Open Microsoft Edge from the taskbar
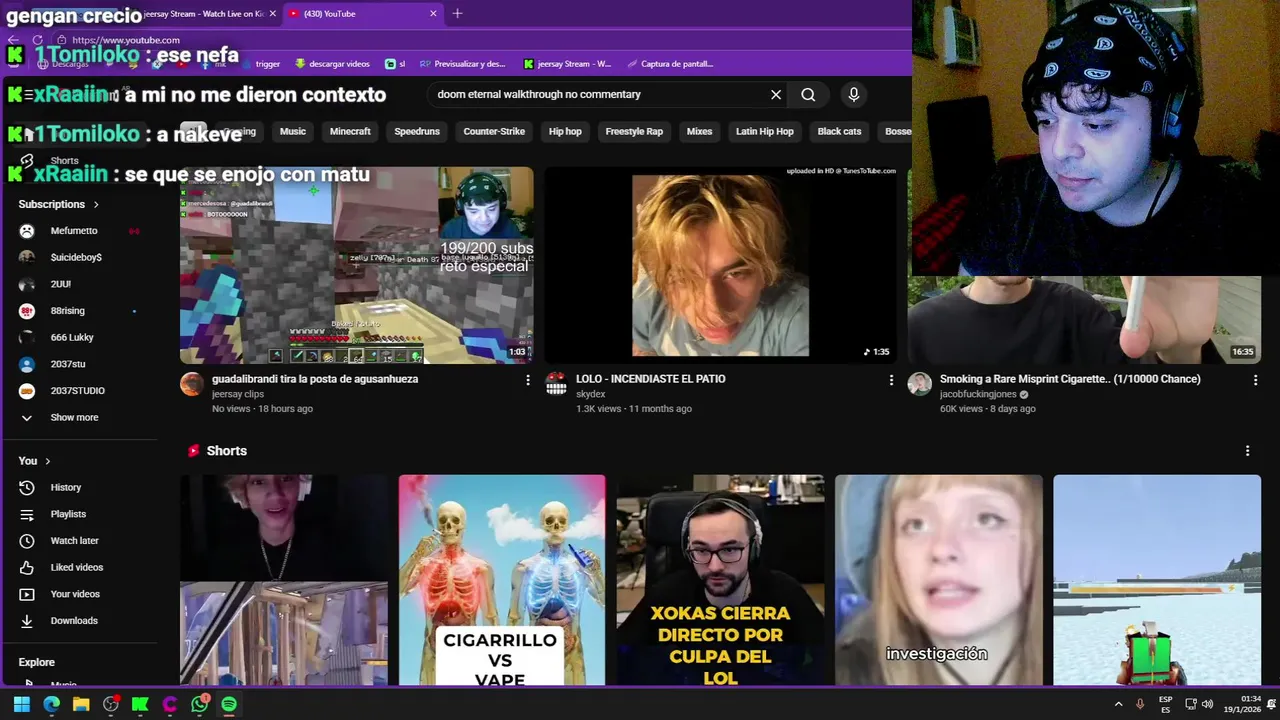This screenshot has height=720, width=1280. (x=51, y=704)
